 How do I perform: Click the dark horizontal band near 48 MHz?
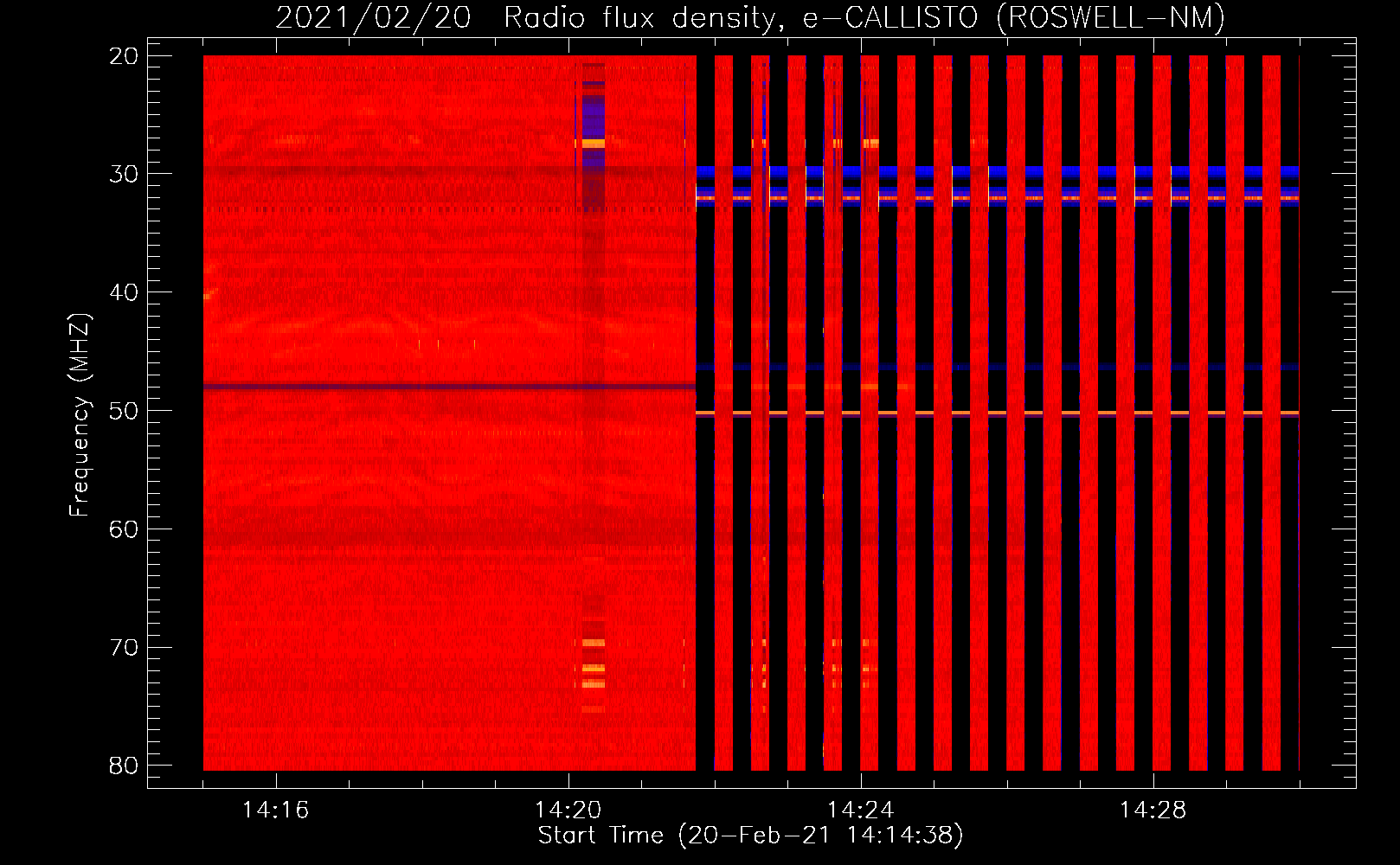coord(449,386)
